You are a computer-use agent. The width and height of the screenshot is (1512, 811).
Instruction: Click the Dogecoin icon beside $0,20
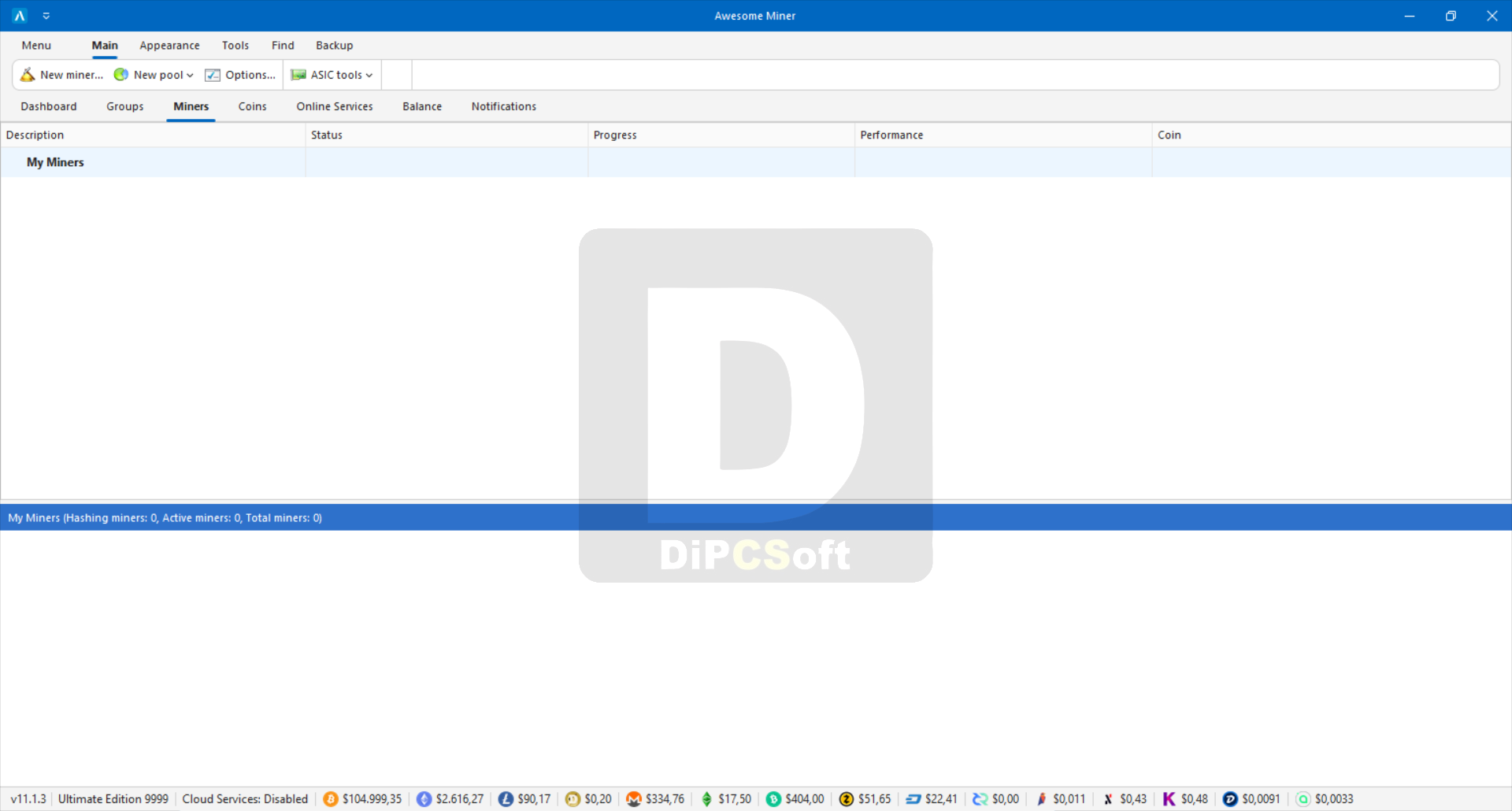pyautogui.click(x=573, y=799)
